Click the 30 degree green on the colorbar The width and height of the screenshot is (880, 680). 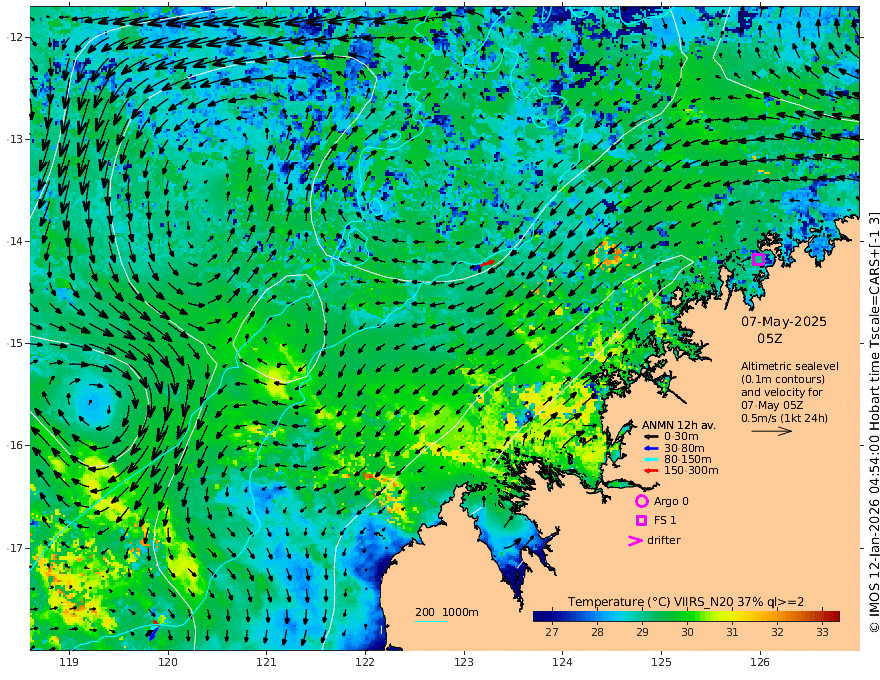(687, 617)
